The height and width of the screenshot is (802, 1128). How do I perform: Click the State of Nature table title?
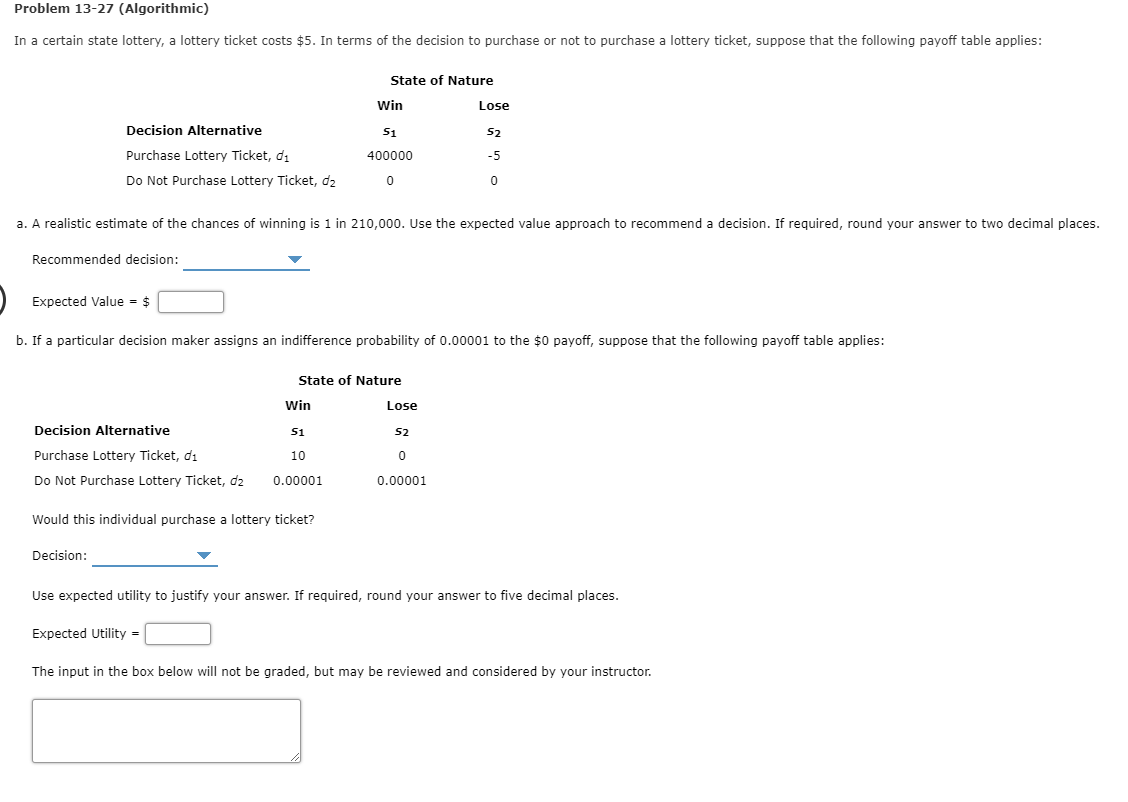pos(441,80)
